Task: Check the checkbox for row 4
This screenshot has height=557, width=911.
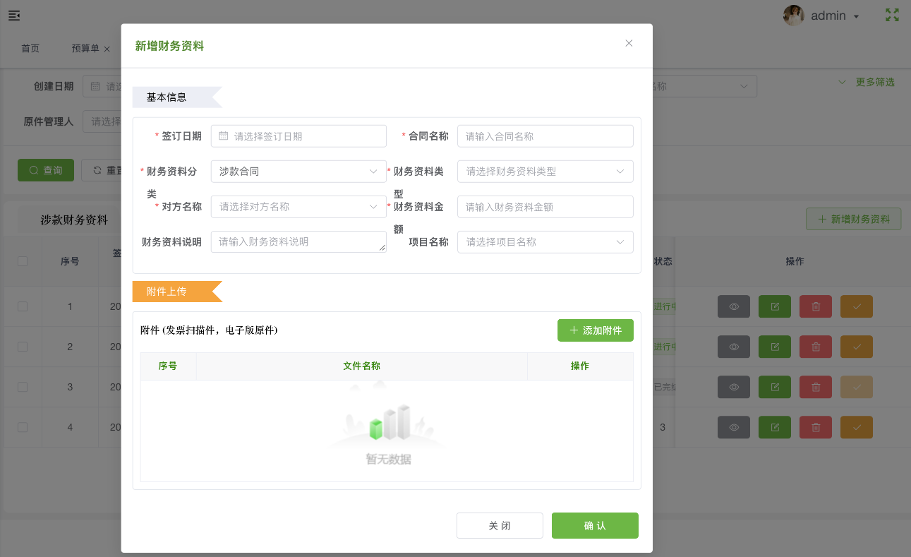Action: [23, 427]
